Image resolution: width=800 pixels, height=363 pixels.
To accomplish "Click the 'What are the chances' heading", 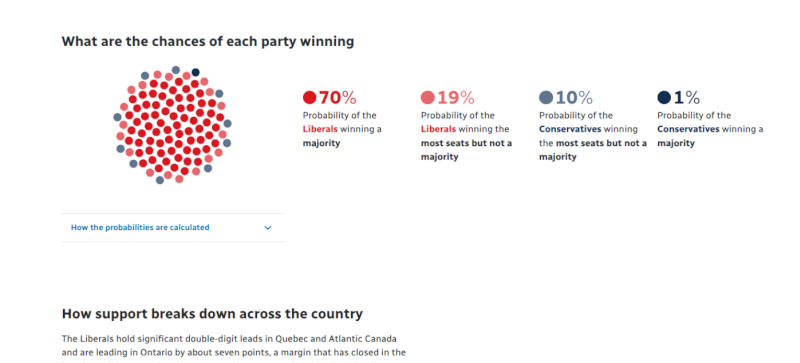I will pyautogui.click(x=208, y=41).
